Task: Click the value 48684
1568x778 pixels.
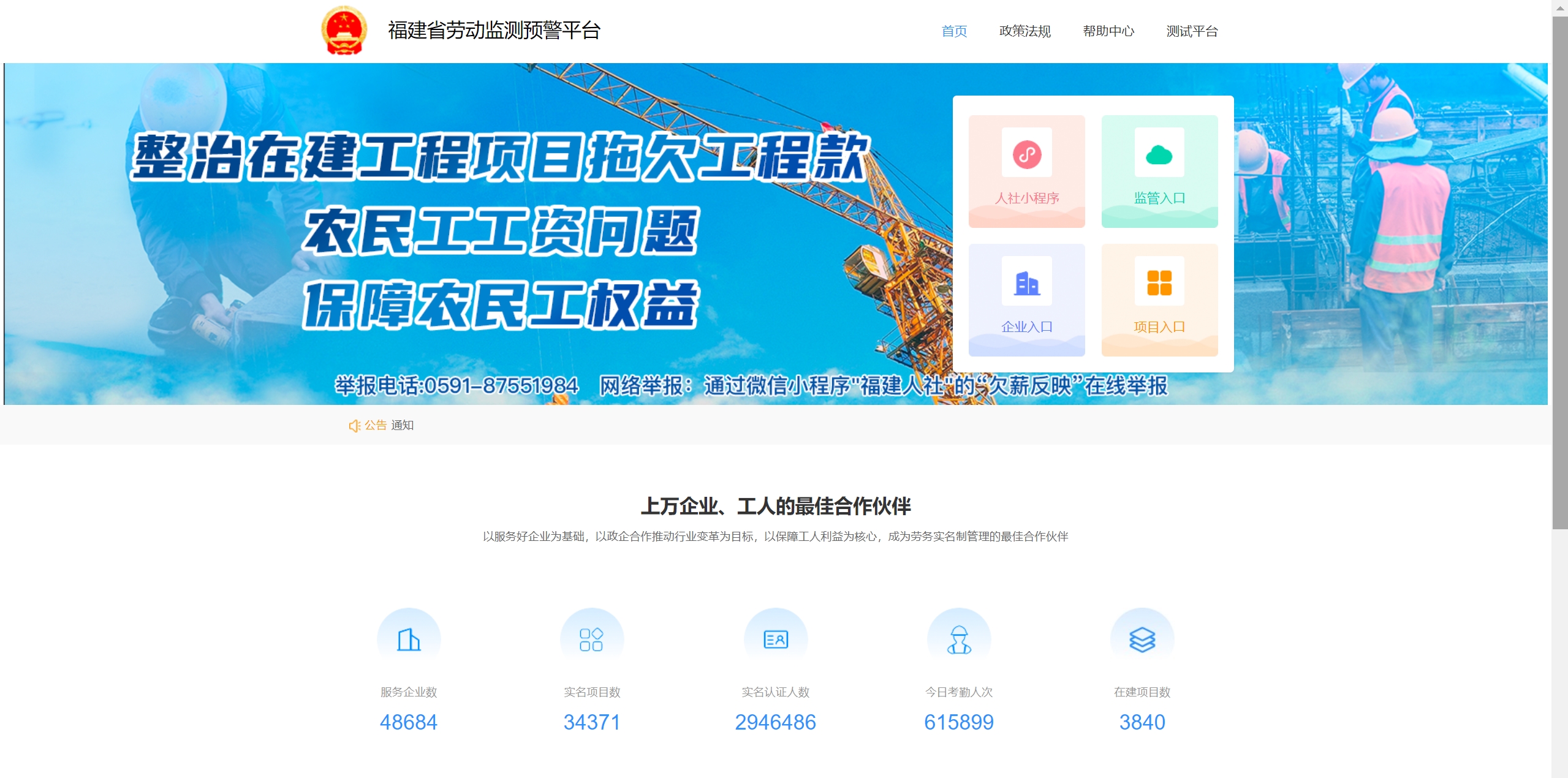Action: click(409, 722)
